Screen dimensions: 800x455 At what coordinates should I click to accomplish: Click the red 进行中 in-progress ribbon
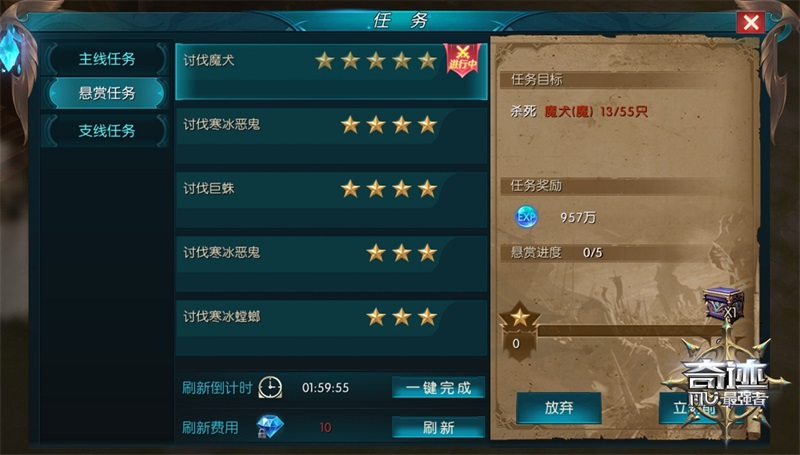[462, 60]
